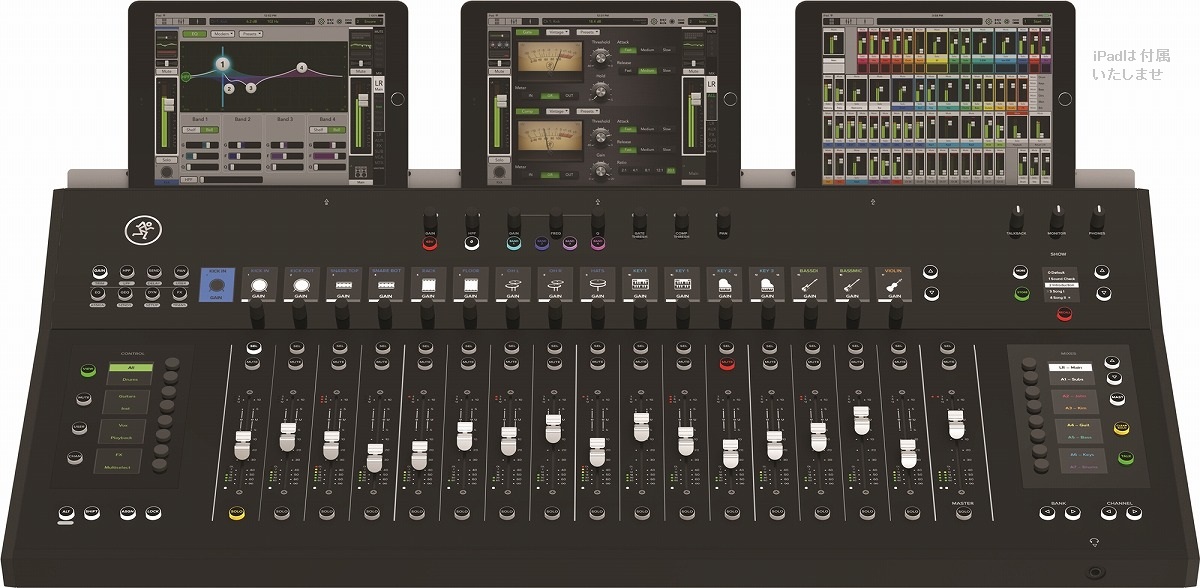Adjust the PHONES level knob
The width and height of the screenshot is (1200, 588).
(x=1097, y=218)
